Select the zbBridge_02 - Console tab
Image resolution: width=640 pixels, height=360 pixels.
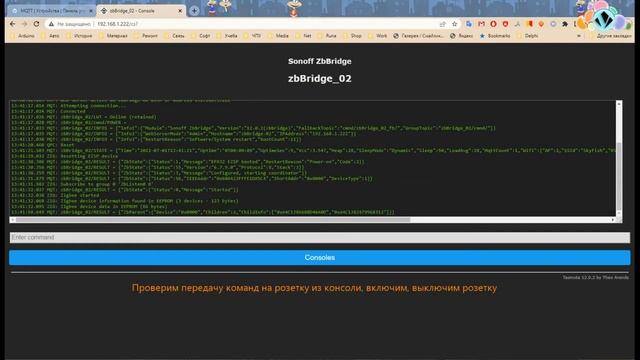(x=141, y=11)
